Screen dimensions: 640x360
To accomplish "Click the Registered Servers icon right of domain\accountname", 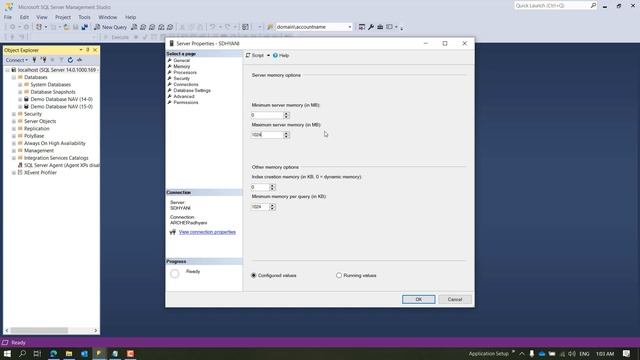I will tap(362, 27).
